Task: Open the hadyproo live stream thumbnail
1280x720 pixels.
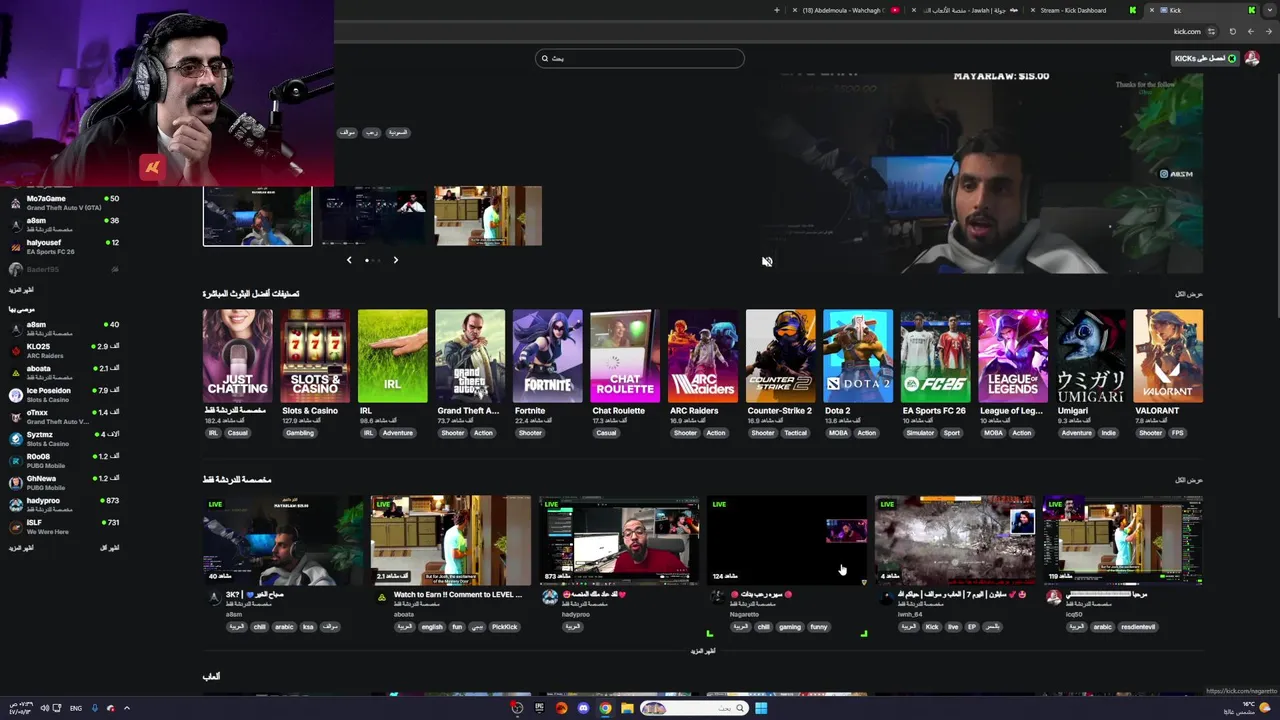Action: tap(619, 541)
